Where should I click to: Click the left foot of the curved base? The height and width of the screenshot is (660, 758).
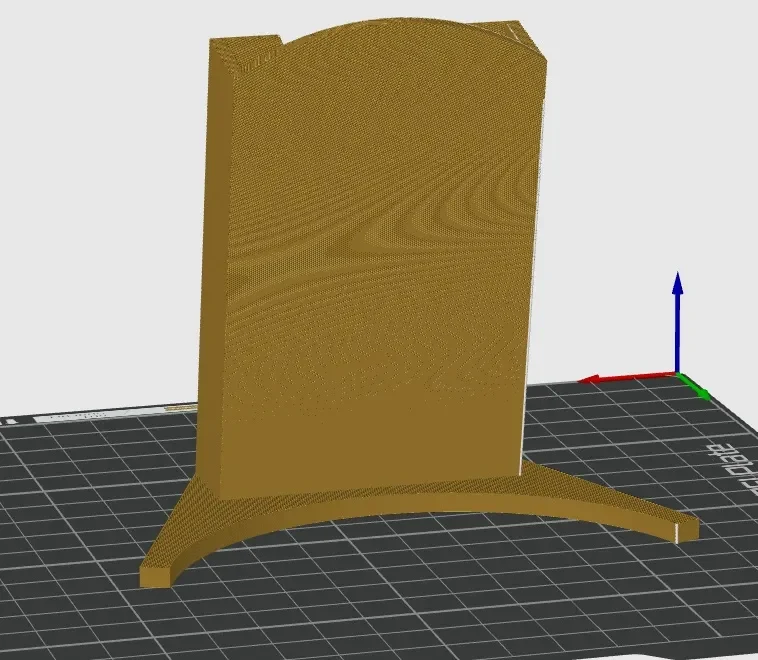tap(157, 574)
